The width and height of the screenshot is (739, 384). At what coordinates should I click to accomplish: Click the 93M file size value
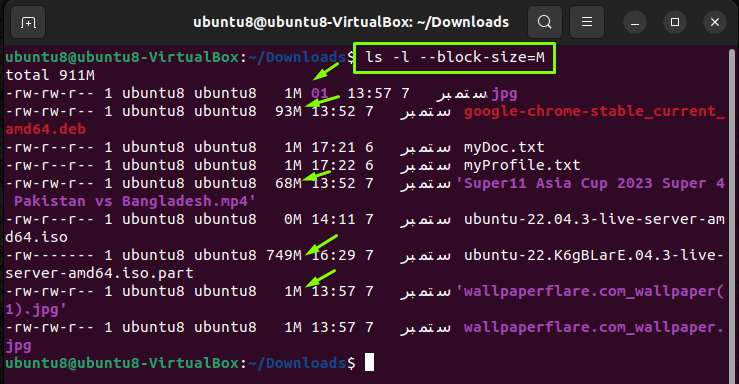pos(288,112)
